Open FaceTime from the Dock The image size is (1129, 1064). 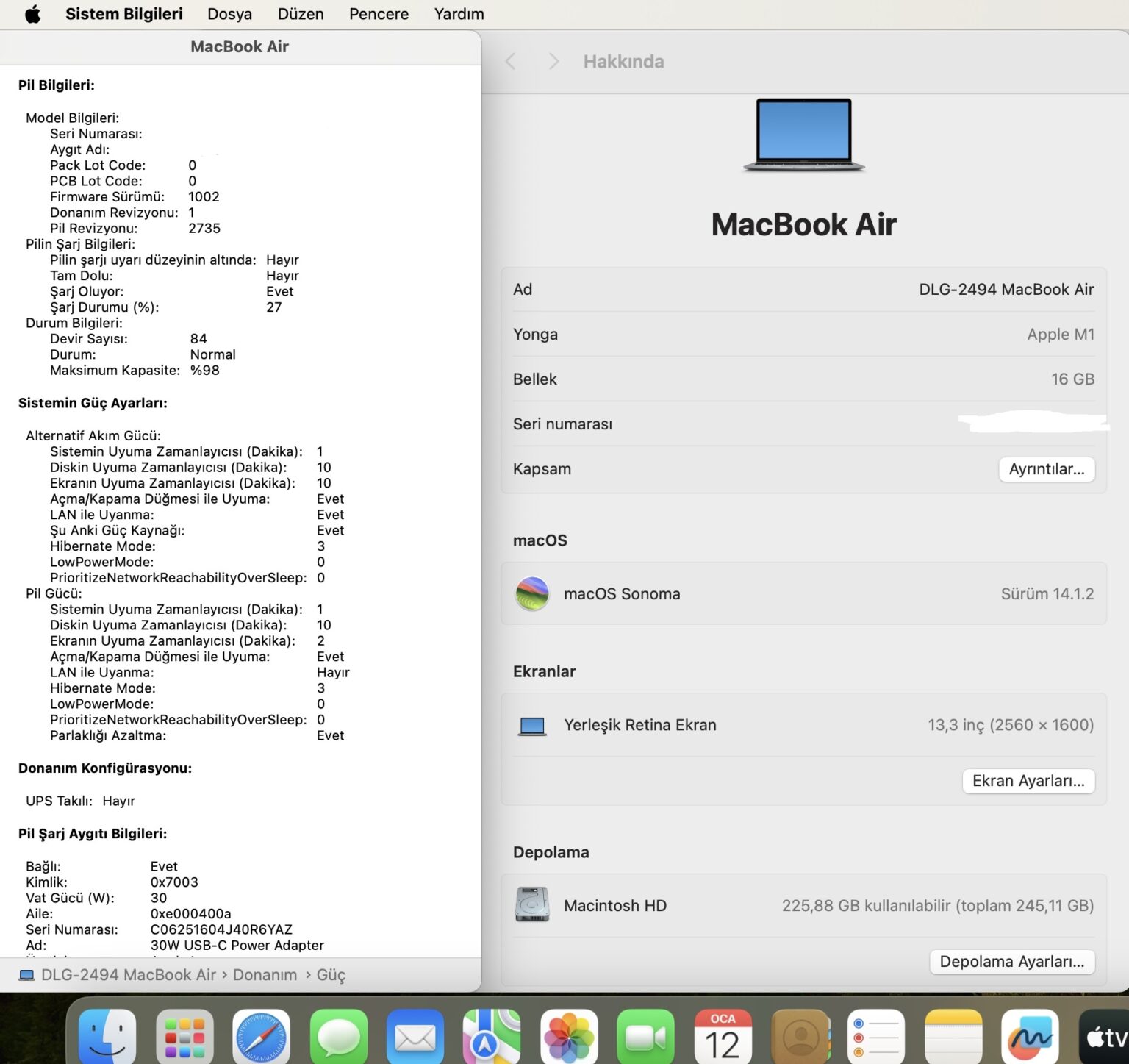click(645, 1037)
